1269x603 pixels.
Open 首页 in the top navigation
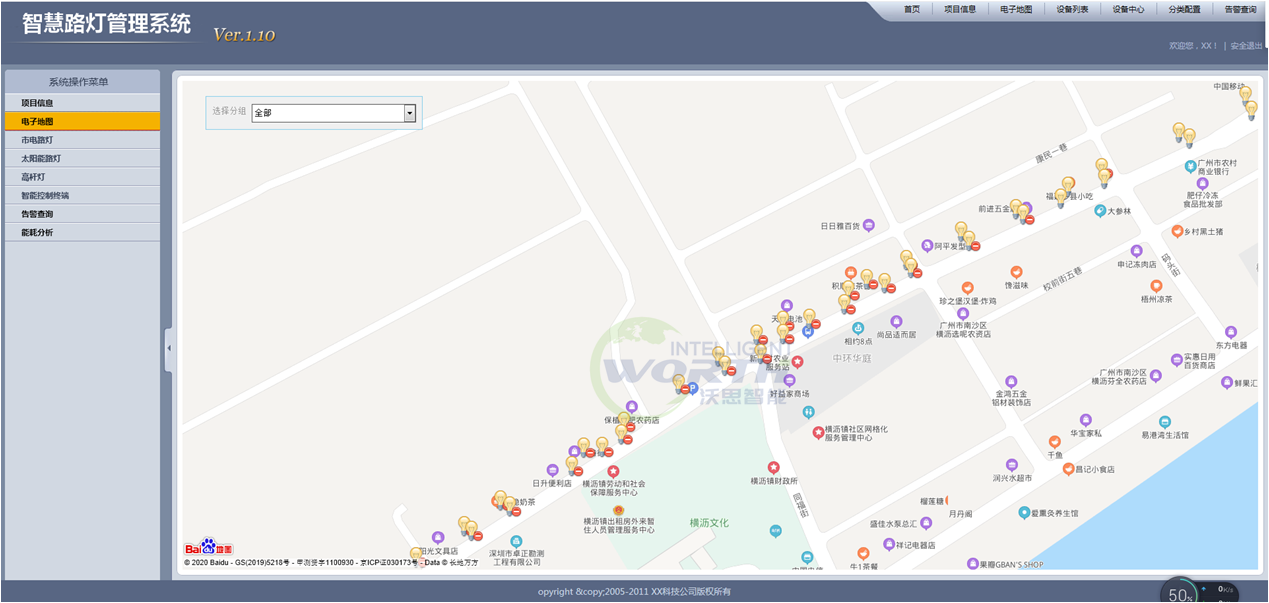point(911,9)
